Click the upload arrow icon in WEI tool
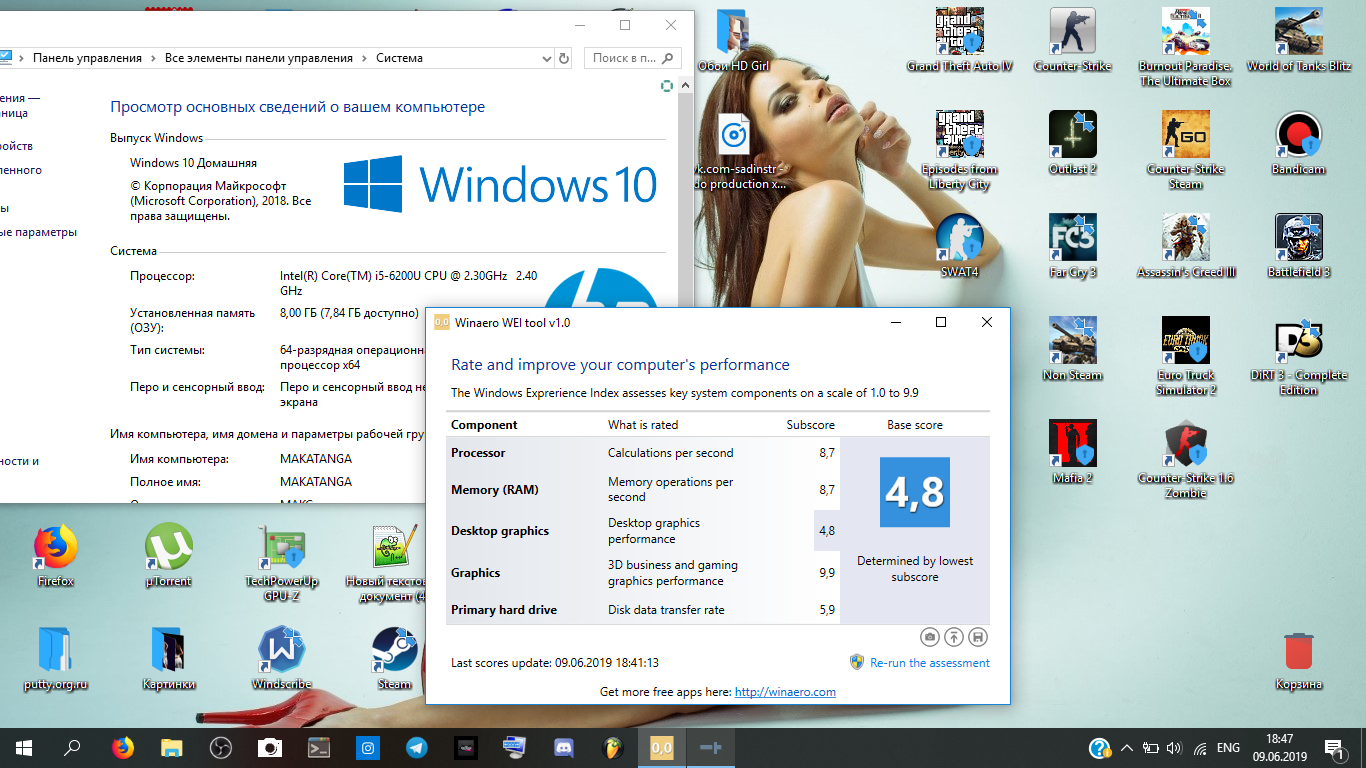 click(954, 637)
